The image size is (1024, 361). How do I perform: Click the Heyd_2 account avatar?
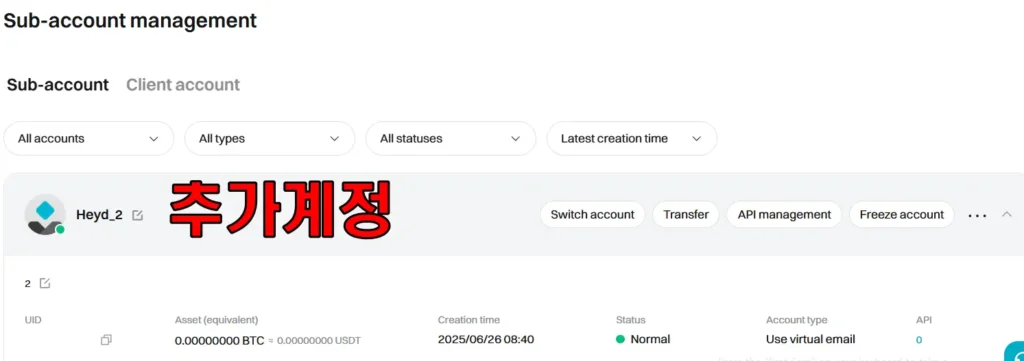pyautogui.click(x=45, y=214)
